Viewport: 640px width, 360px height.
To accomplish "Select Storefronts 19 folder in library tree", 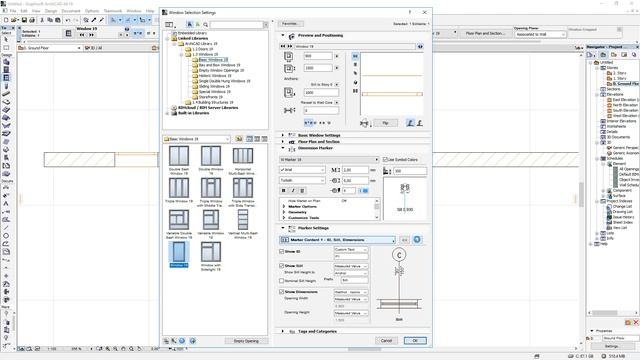I will click(211, 97).
